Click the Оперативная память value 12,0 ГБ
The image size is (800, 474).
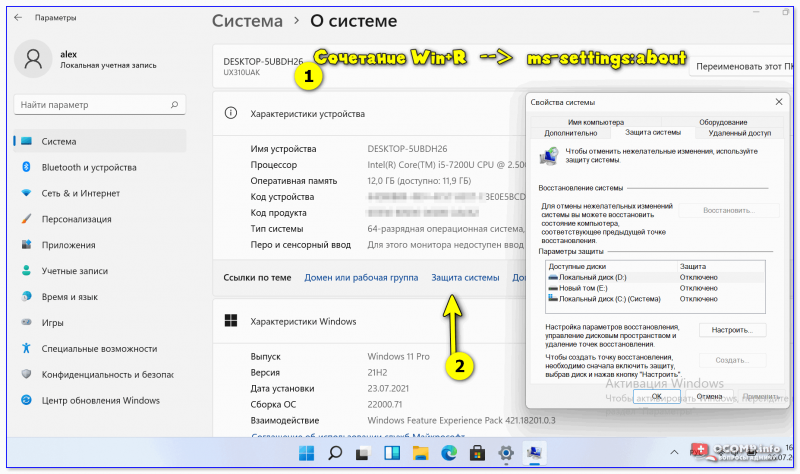point(419,181)
